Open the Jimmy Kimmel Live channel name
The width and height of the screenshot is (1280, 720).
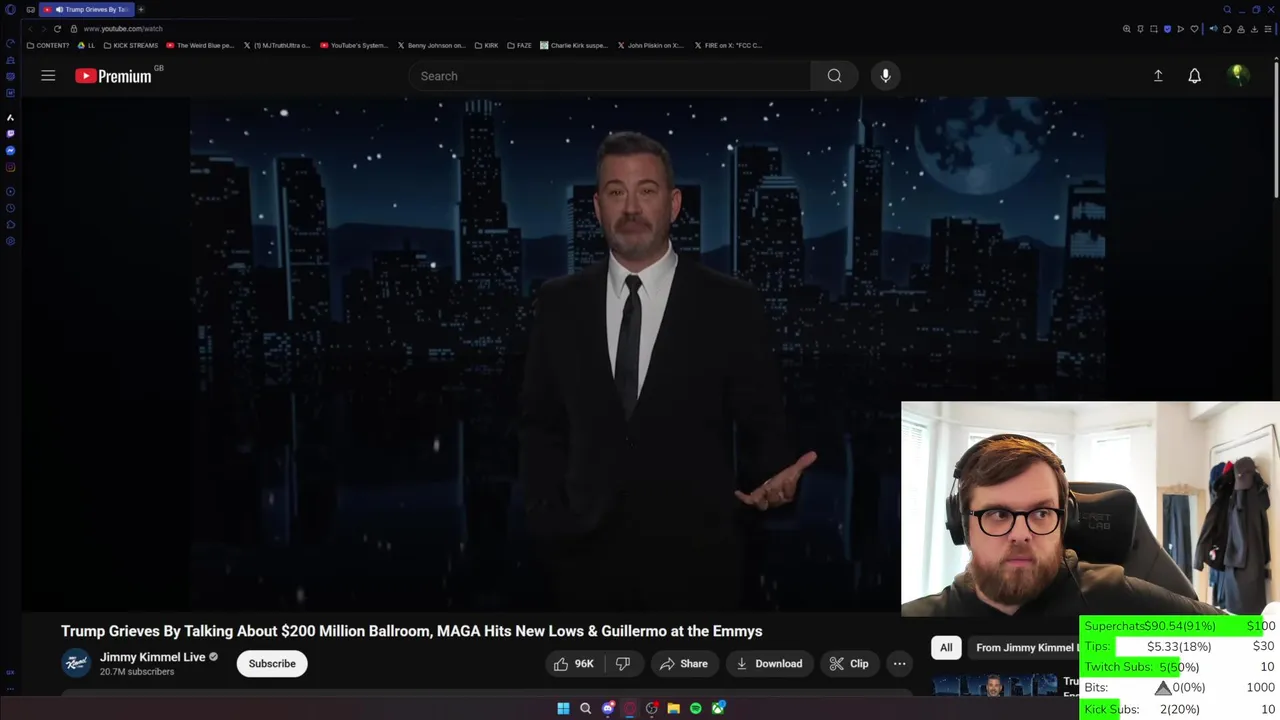click(152, 657)
